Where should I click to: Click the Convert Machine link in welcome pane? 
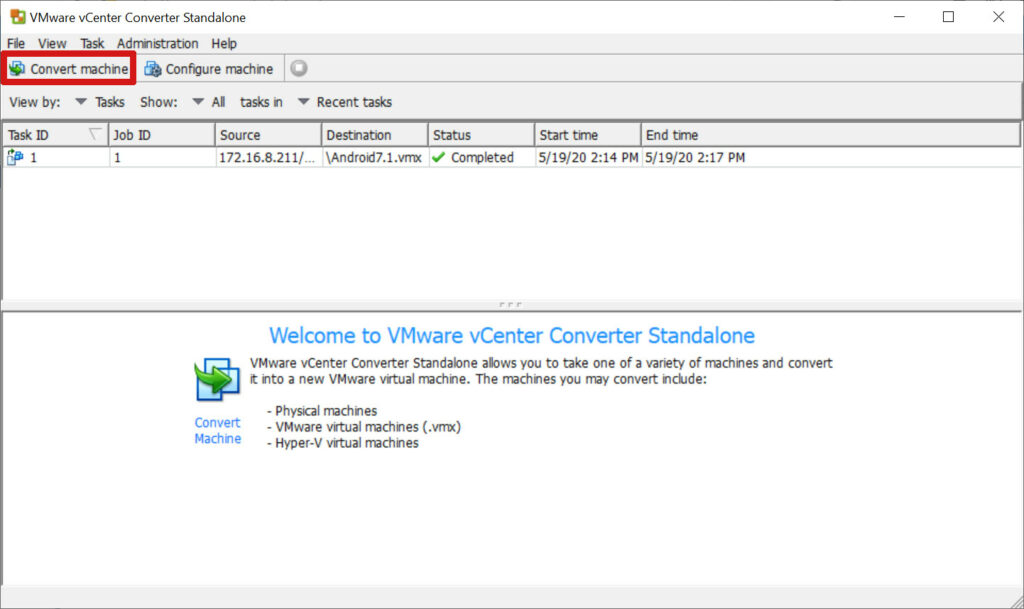pyautogui.click(x=217, y=431)
